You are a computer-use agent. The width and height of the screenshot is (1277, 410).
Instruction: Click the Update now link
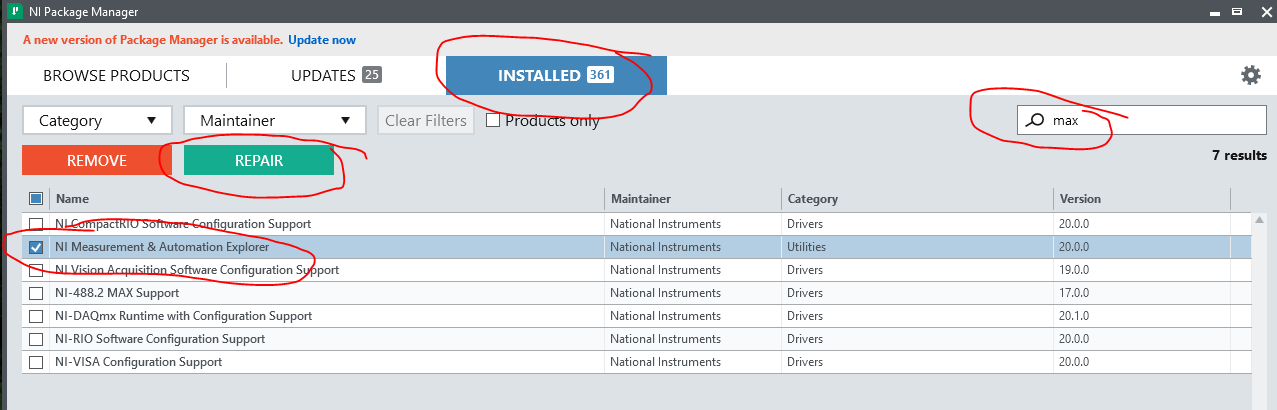[322, 40]
